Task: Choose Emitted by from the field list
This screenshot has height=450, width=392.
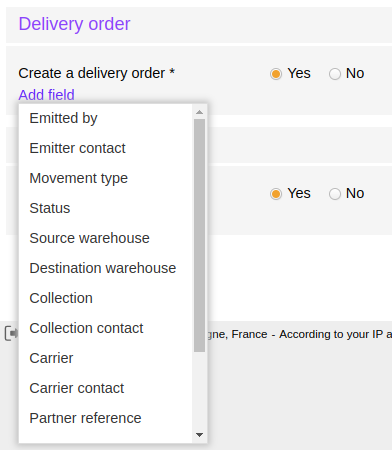Action: point(105,118)
